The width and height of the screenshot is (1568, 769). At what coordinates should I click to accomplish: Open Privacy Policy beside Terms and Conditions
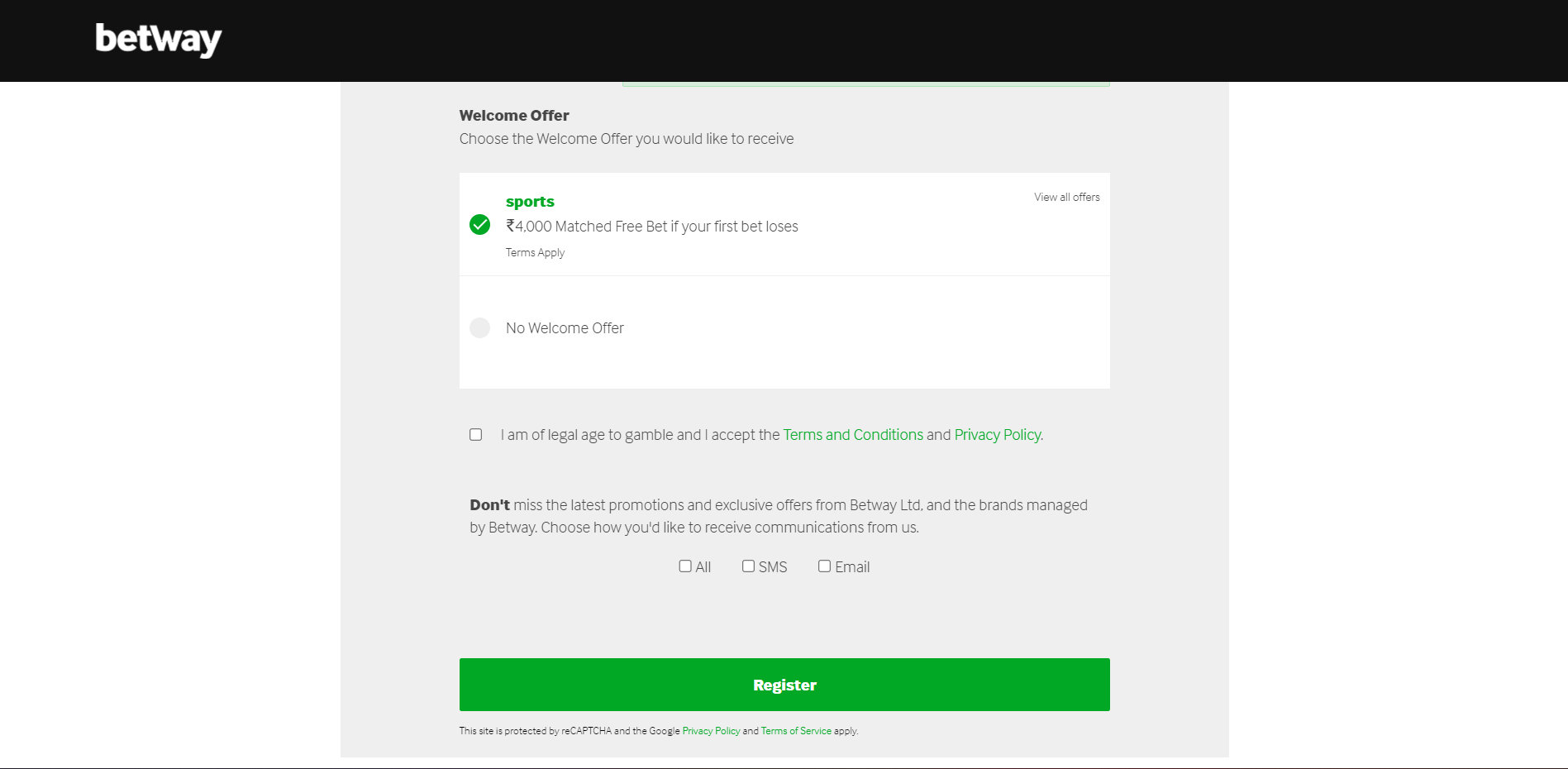pos(997,435)
